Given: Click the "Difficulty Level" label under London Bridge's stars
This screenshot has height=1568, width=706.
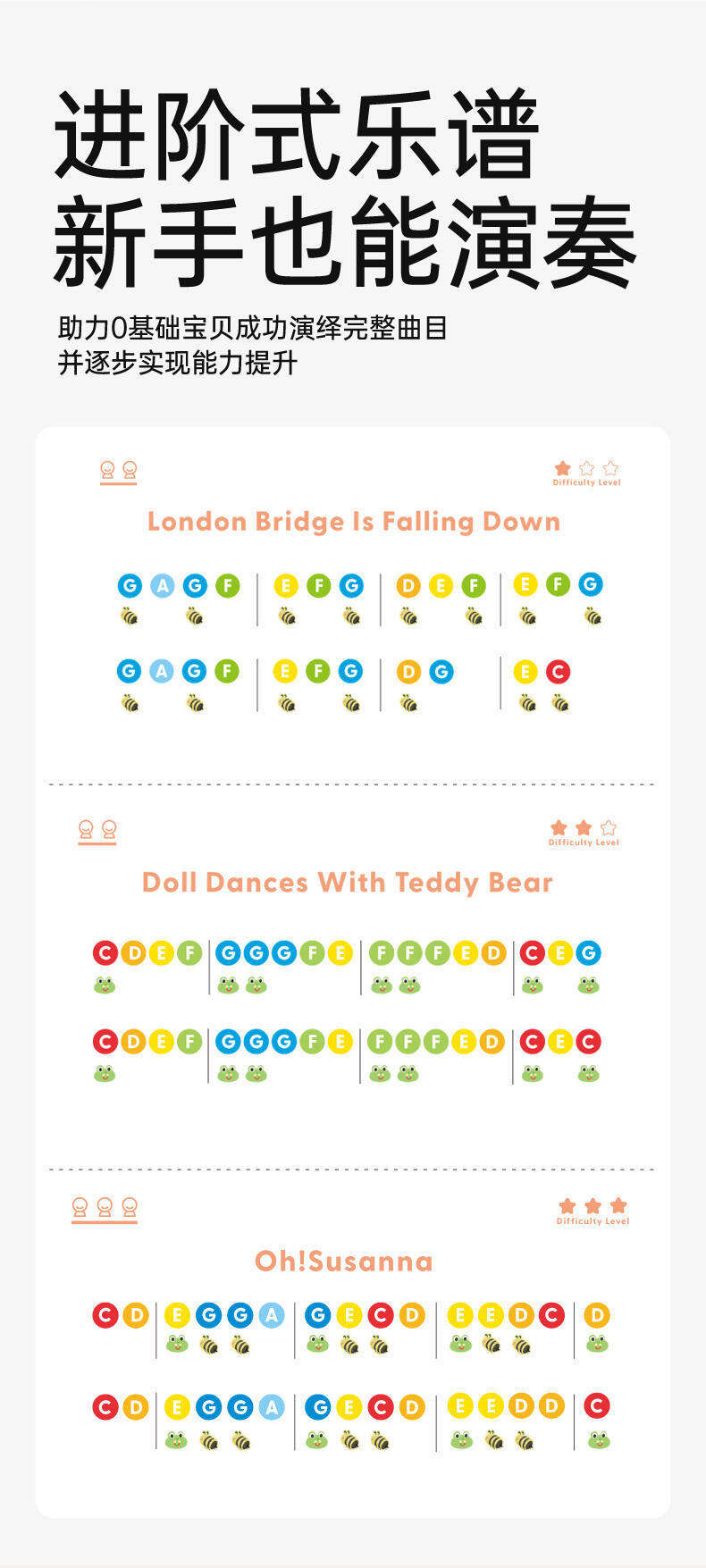Looking at the screenshot, I should [586, 482].
